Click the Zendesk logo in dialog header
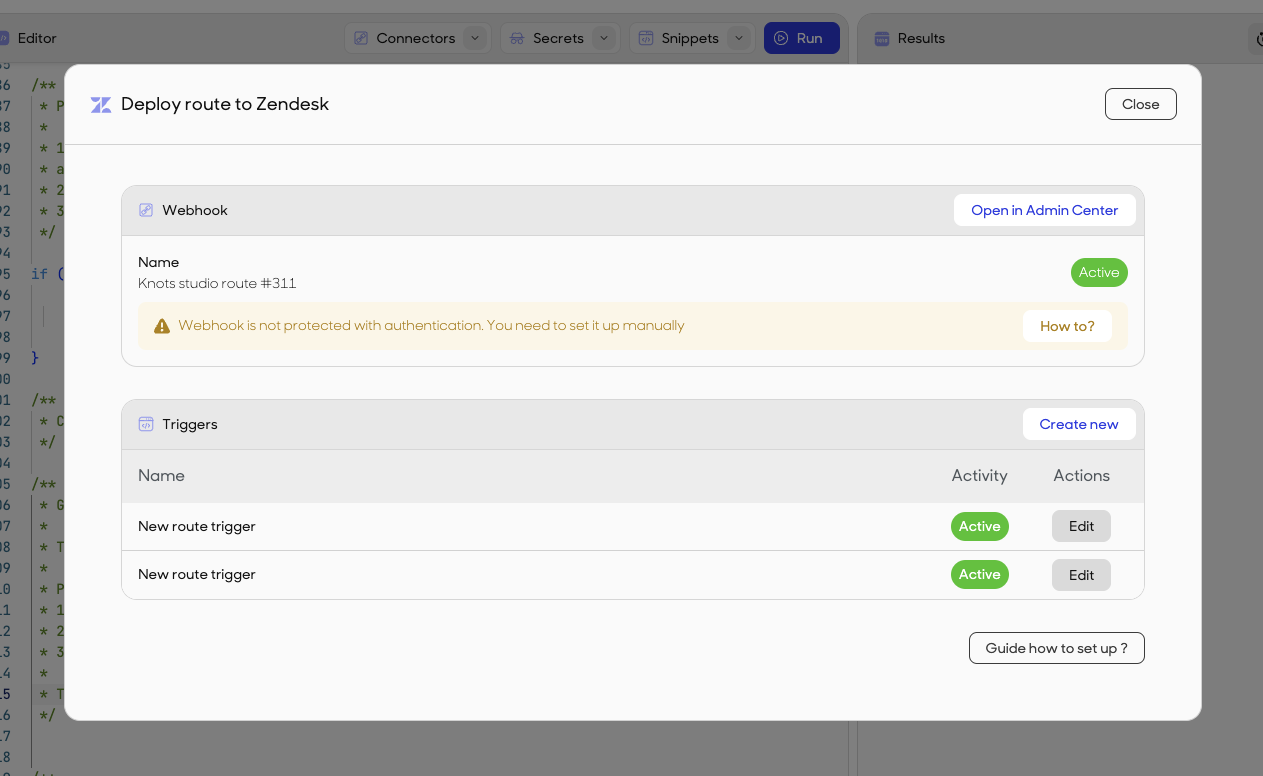This screenshot has width=1263, height=776. click(101, 104)
